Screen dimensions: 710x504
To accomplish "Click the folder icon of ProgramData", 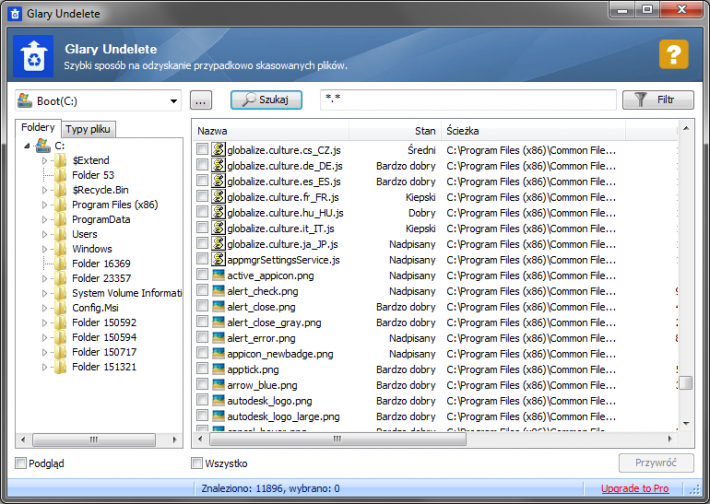I will tap(60, 219).
